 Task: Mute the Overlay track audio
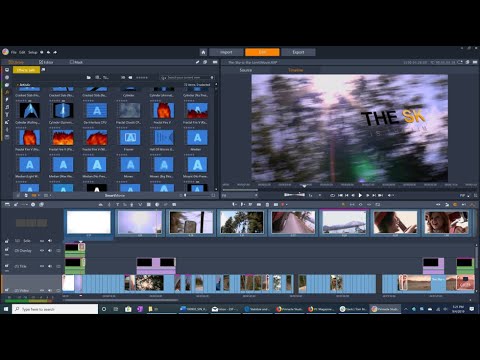pyautogui.click(x=50, y=250)
